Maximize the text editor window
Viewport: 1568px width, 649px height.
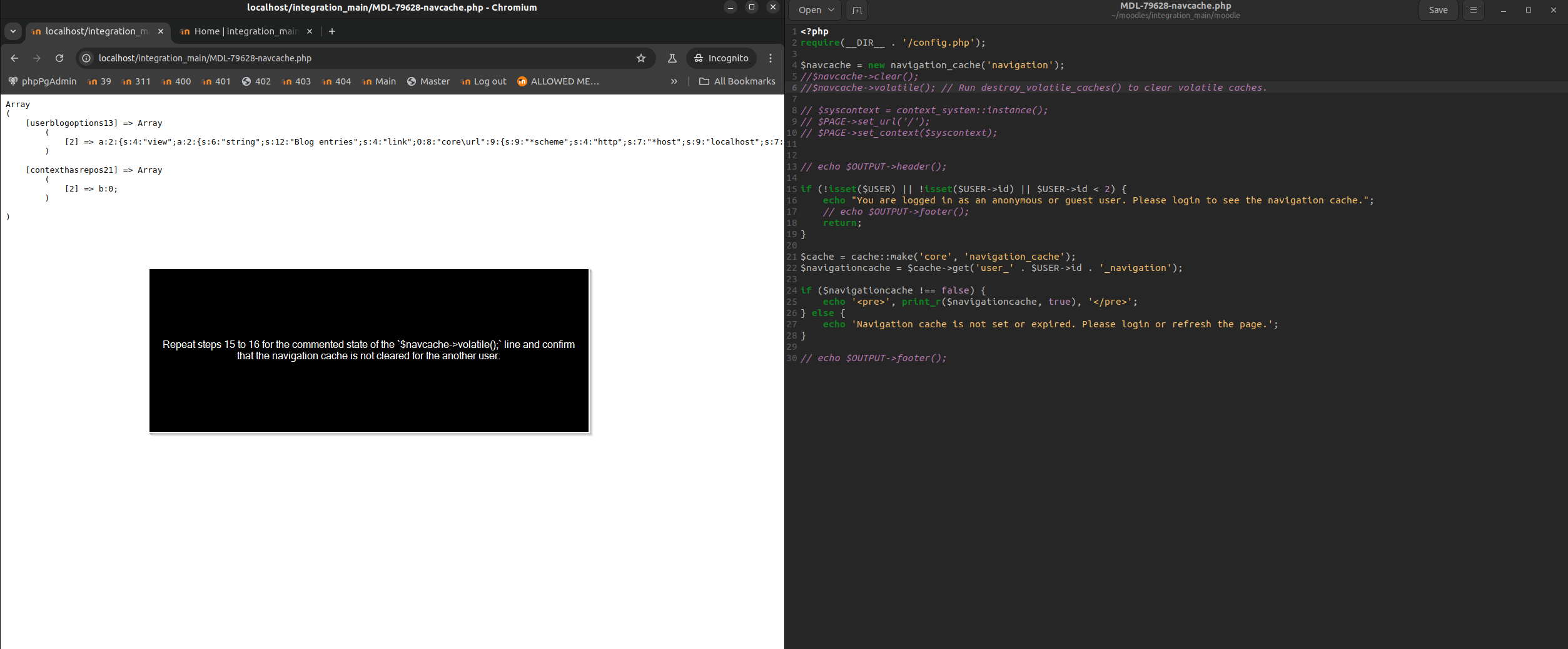point(1528,10)
